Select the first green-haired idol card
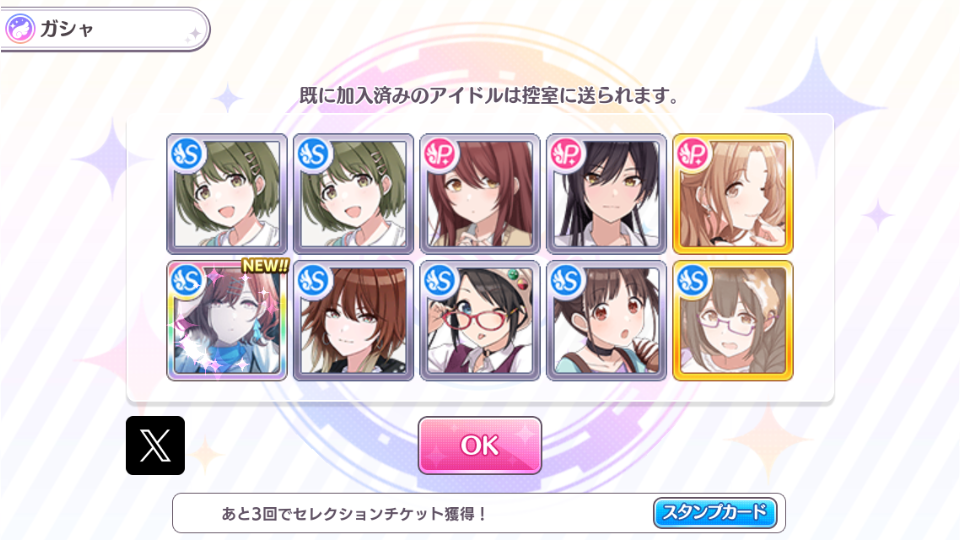 coord(227,193)
